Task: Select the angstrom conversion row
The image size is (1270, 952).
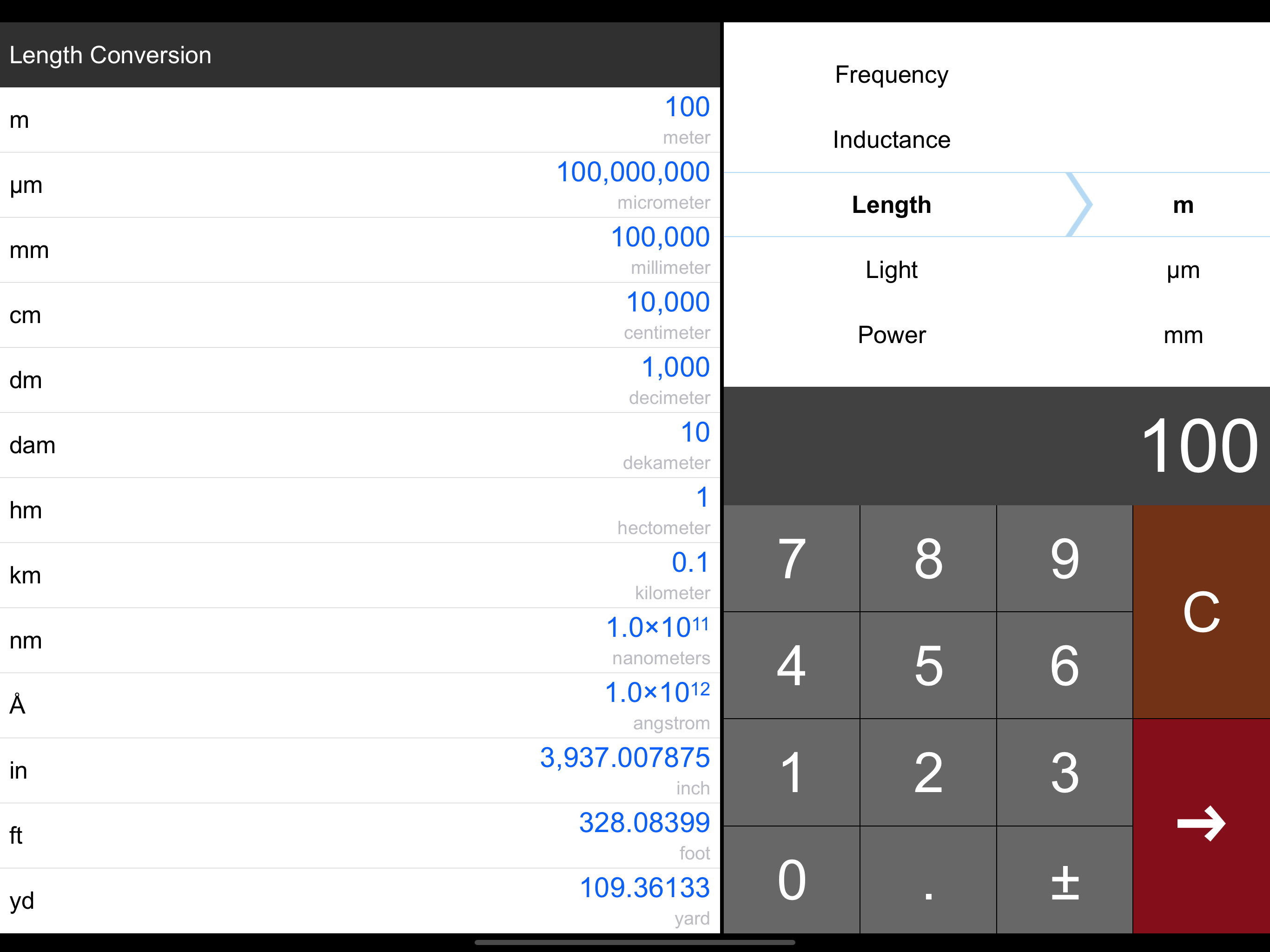Action: click(359, 705)
